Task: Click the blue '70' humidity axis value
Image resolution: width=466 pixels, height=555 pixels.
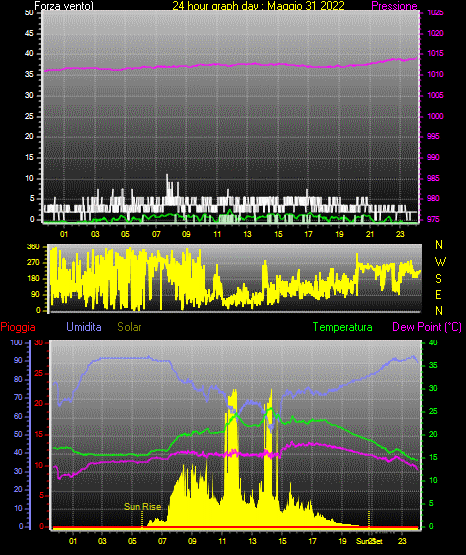Action: click(18, 397)
